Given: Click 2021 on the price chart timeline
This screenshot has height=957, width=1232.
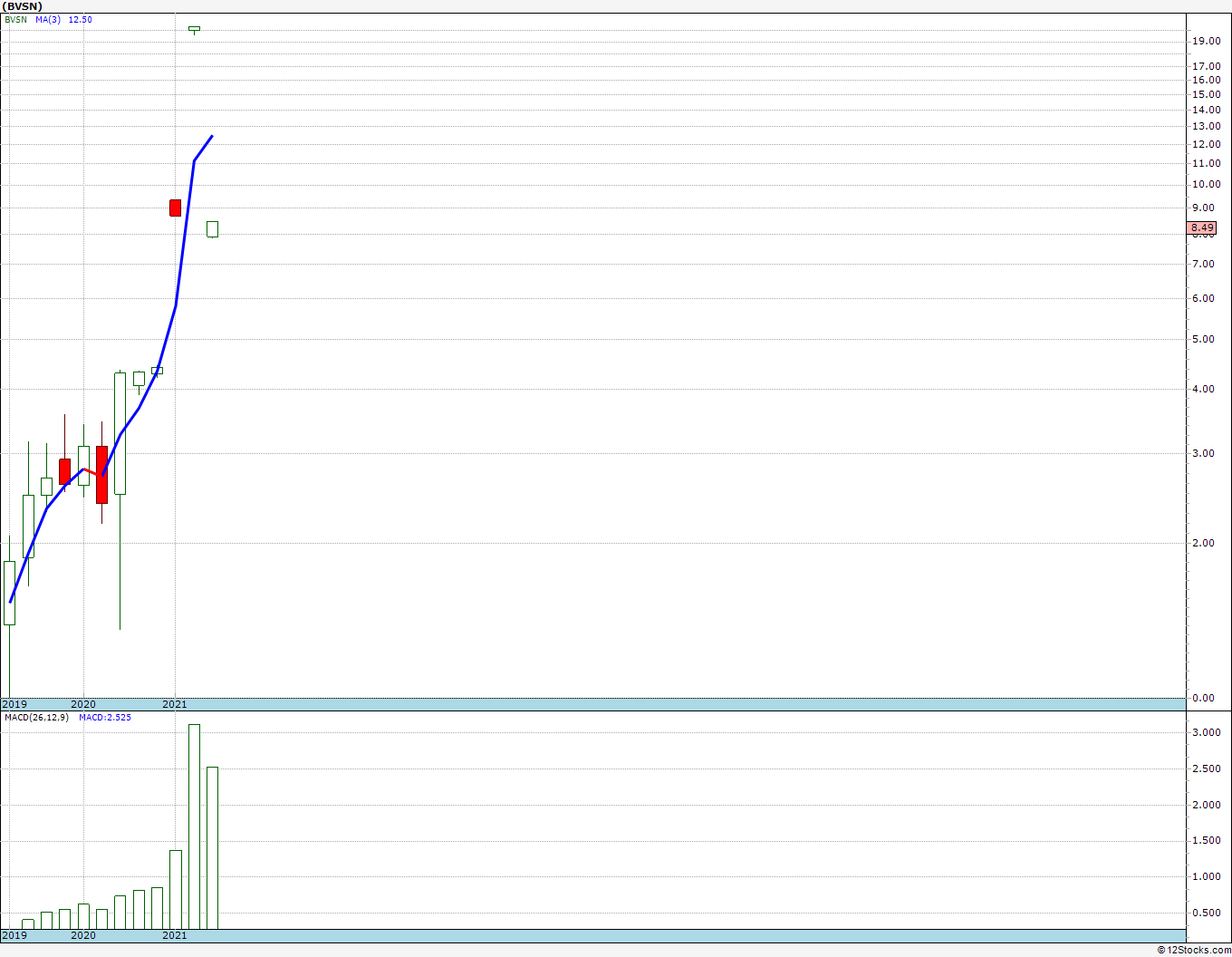Looking at the screenshot, I should 175,704.
